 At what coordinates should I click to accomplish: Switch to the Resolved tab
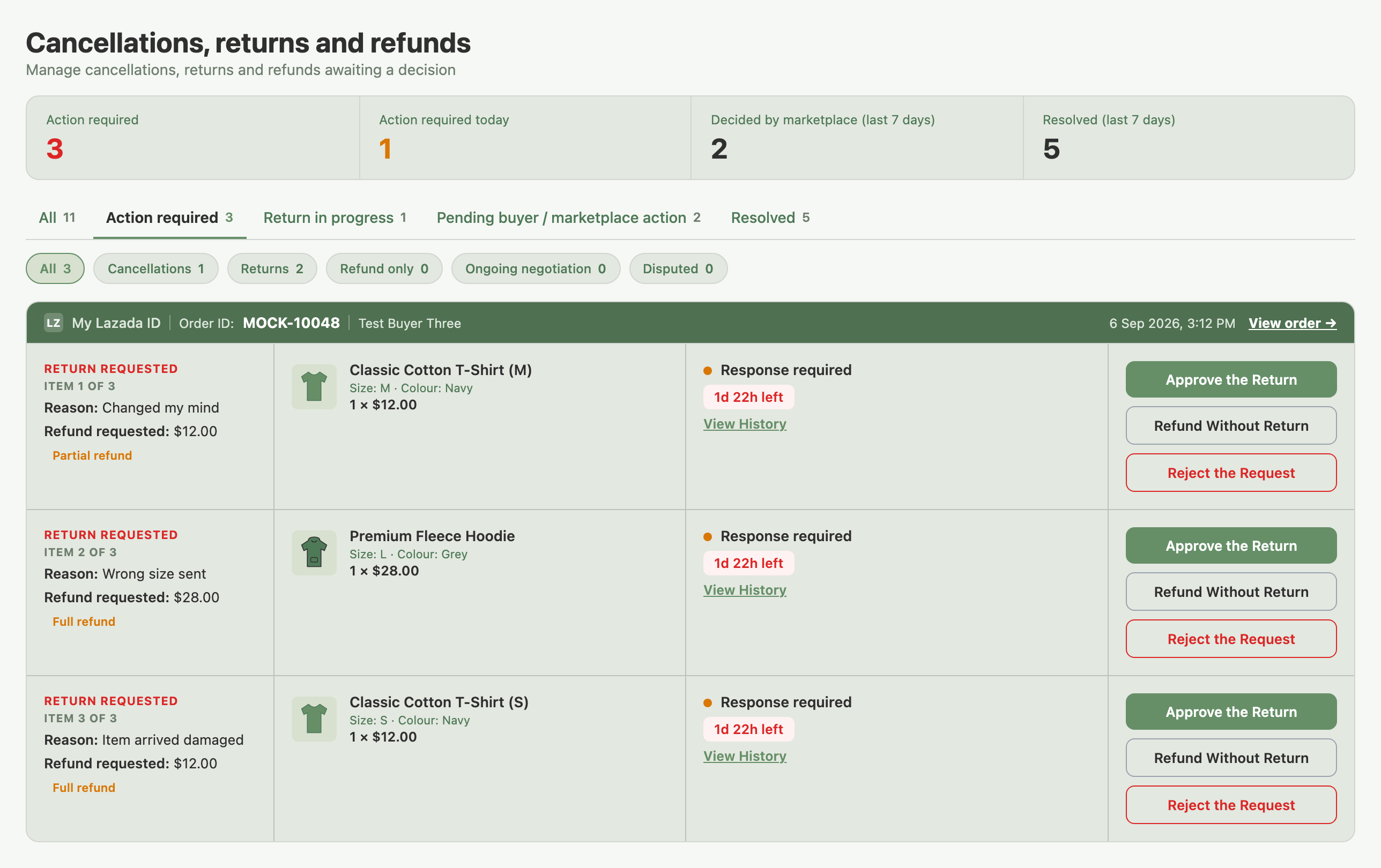[x=770, y=218]
